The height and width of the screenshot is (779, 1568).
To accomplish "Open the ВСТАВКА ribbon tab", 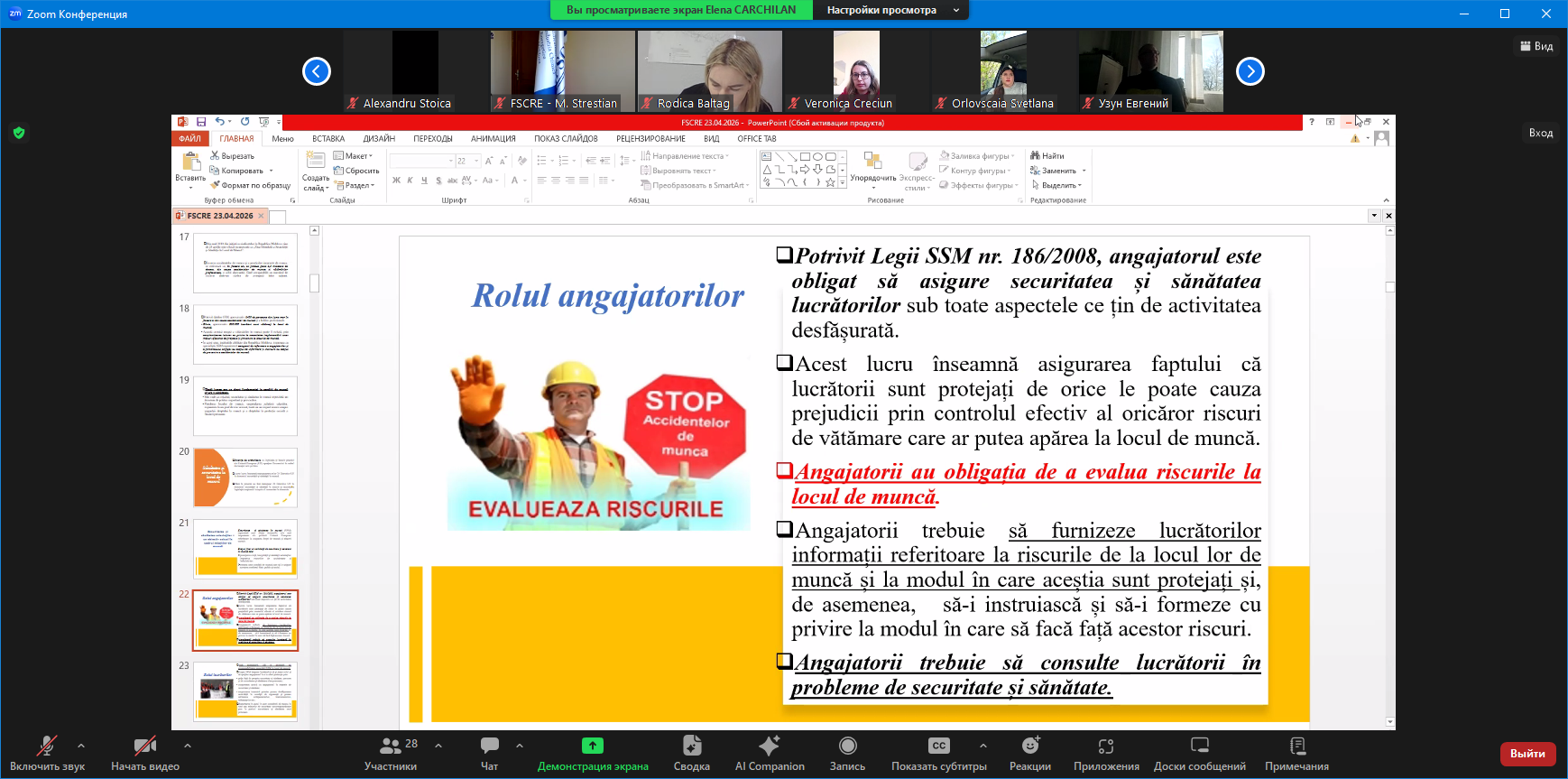I will tap(328, 139).
